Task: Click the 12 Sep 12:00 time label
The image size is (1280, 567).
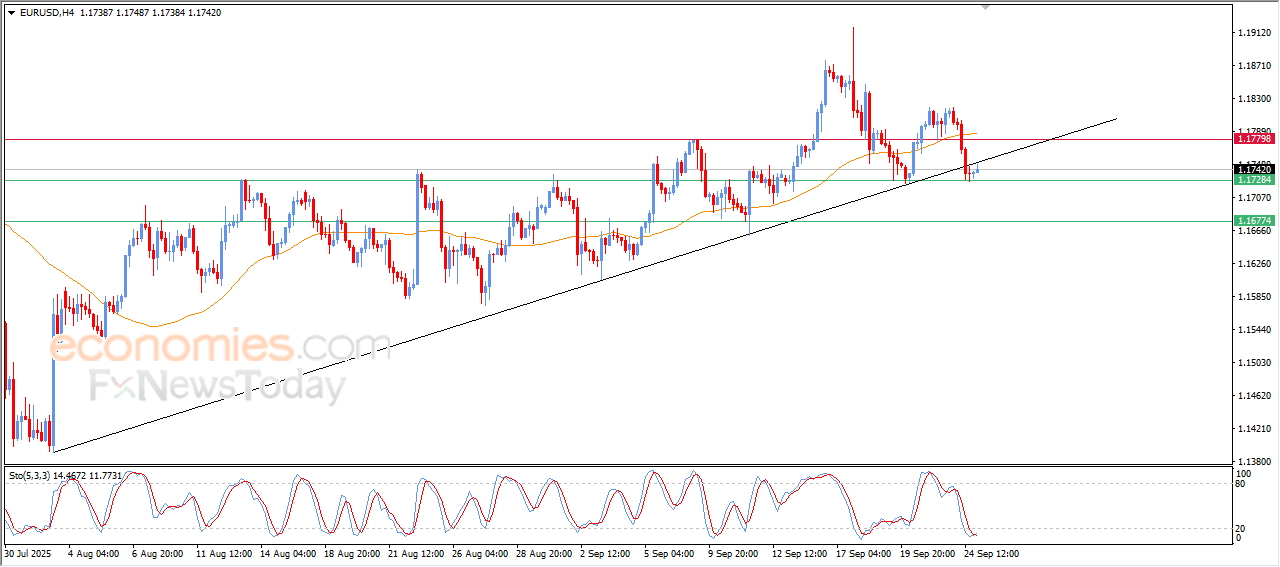Action: pyautogui.click(x=800, y=553)
